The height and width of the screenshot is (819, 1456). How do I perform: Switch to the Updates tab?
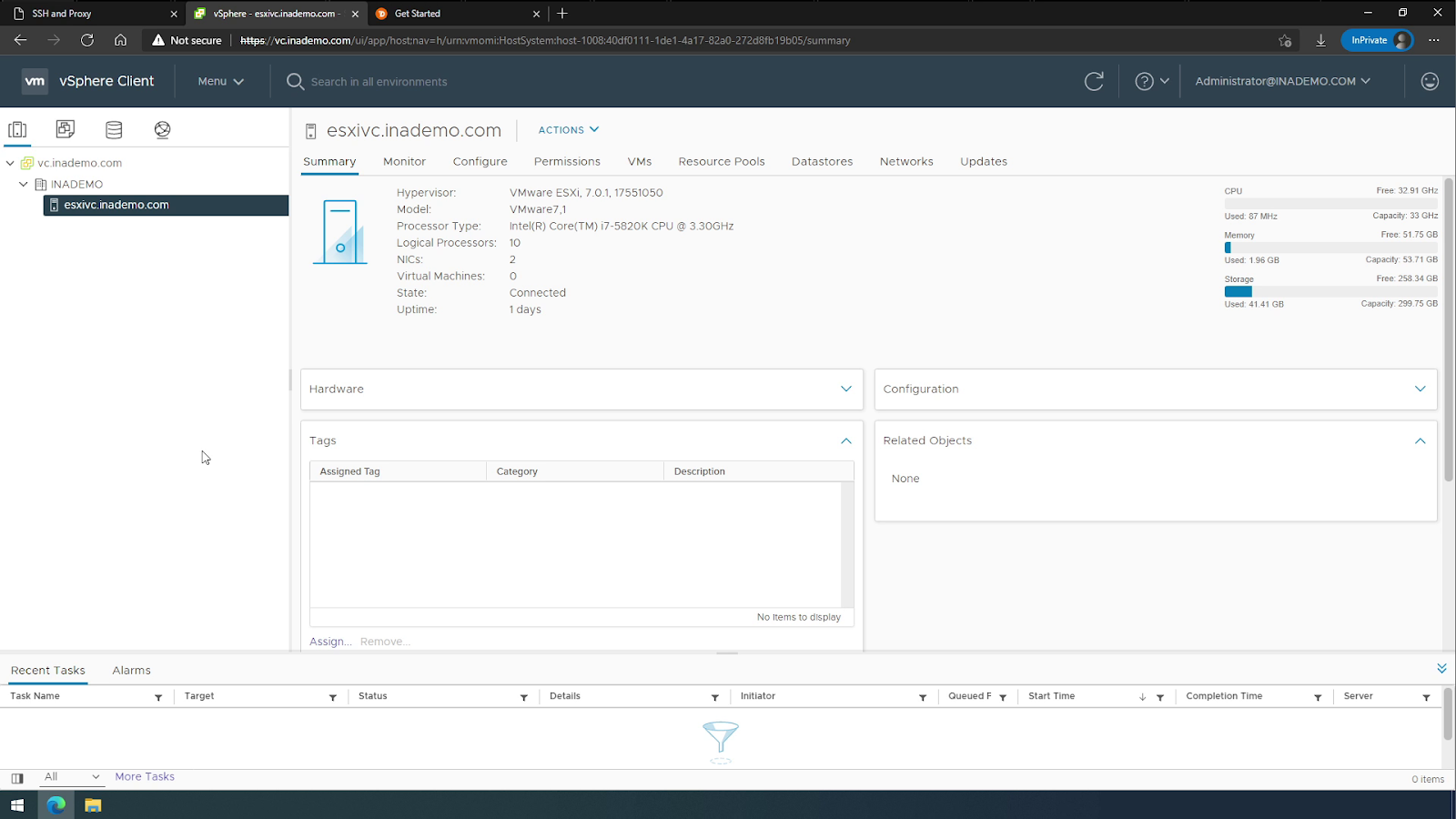point(984,161)
